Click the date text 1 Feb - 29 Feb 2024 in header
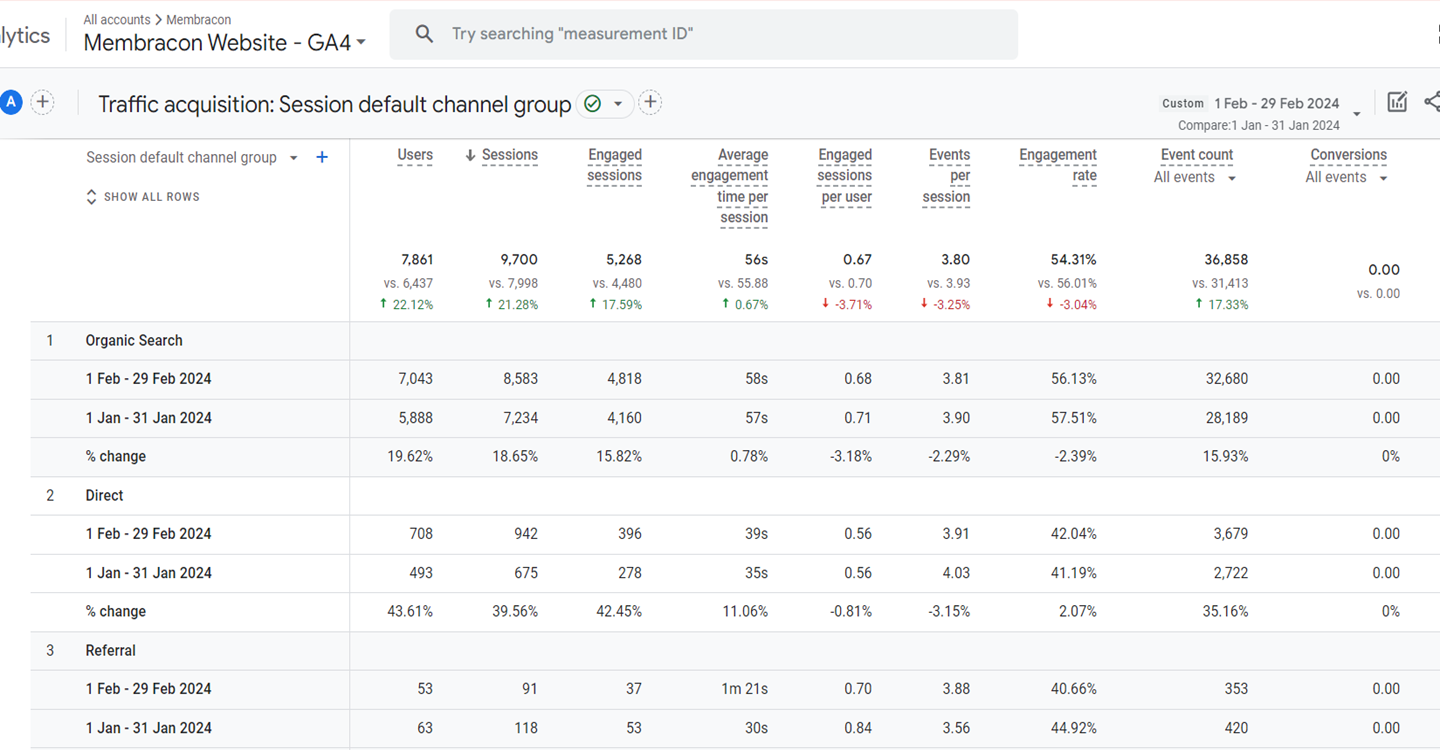The height and width of the screenshot is (750, 1440). 1277,103
